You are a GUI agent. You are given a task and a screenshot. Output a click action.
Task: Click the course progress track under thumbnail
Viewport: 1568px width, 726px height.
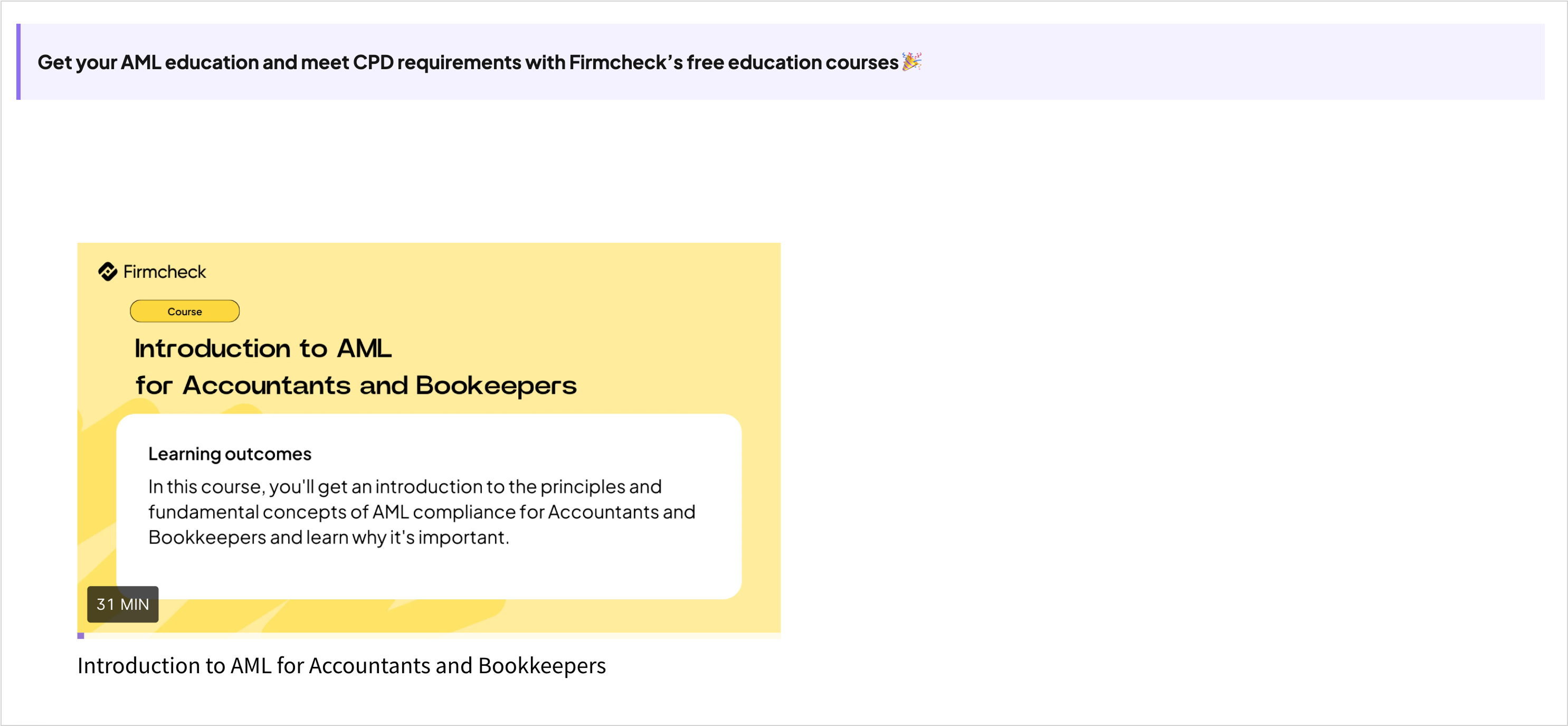pyautogui.click(x=429, y=636)
